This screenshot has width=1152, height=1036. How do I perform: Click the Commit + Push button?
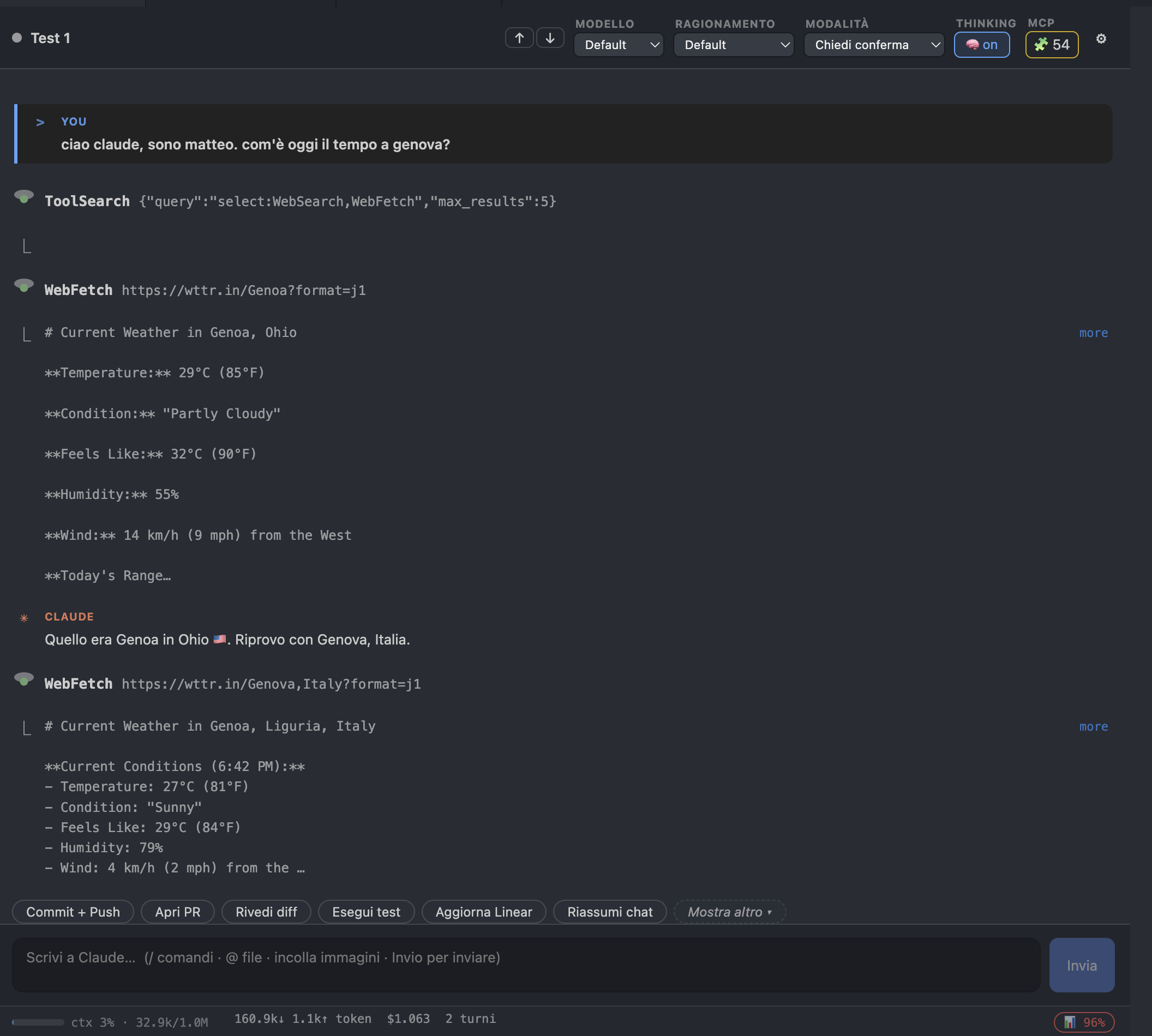click(x=73, y=912)
